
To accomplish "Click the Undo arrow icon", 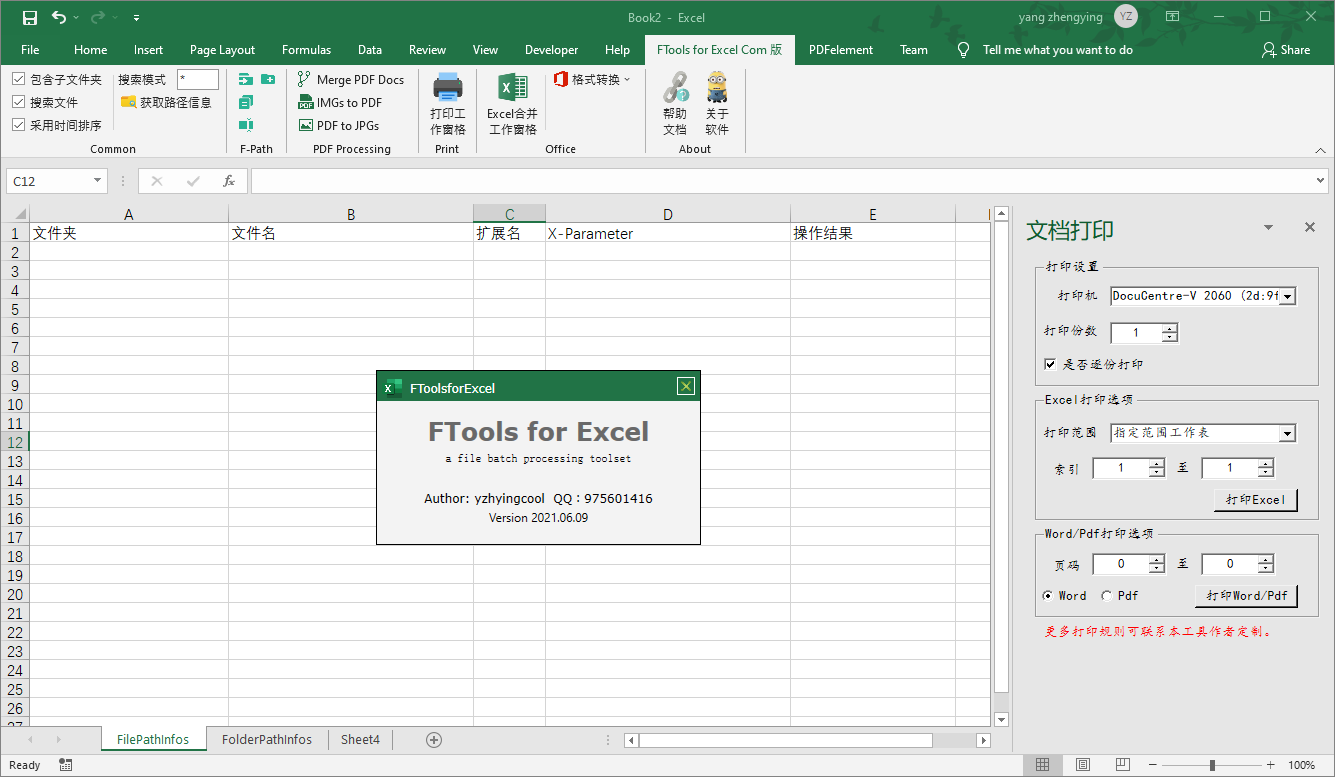I will [59, 17].
